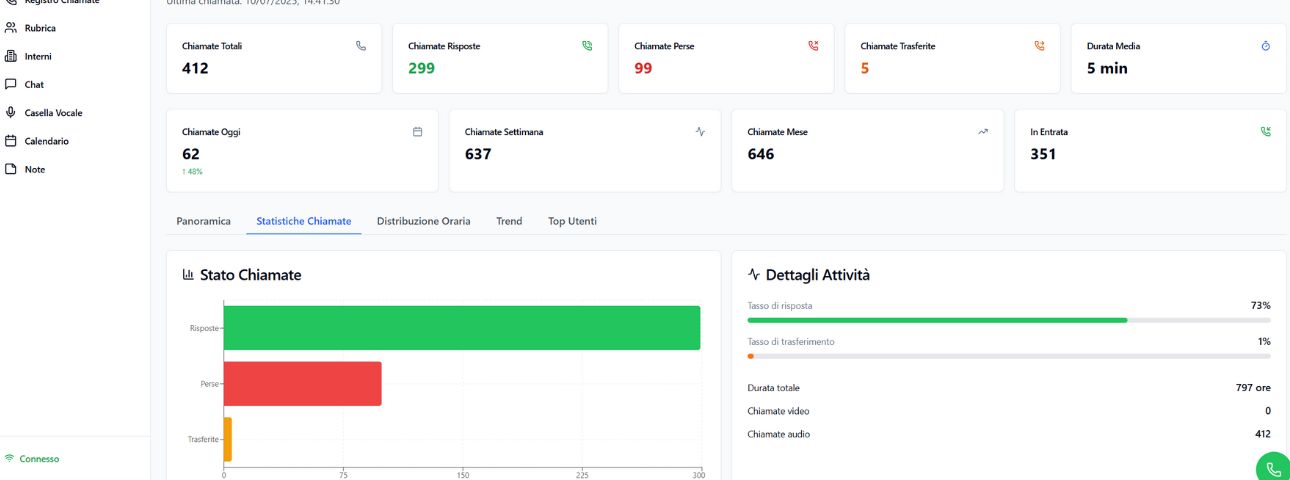
Task: Click the phone icon in Chiamate Totali card
Action: [361, 46]
